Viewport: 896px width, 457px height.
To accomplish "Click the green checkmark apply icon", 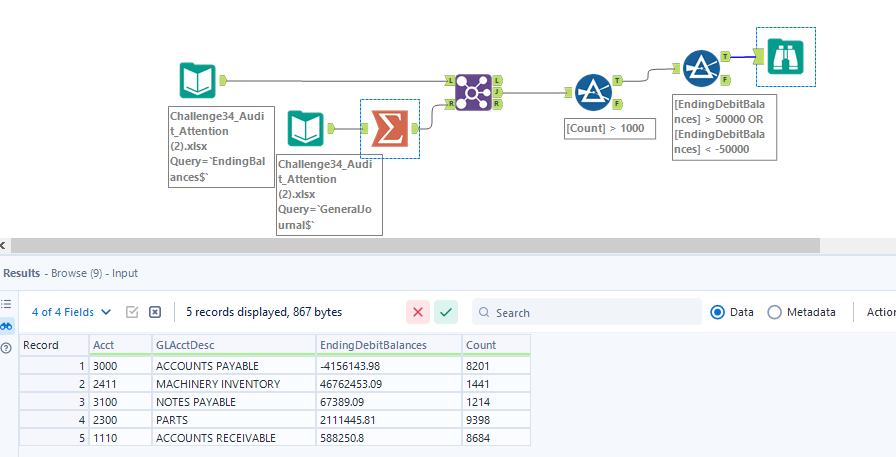I will tap(446, 312).
